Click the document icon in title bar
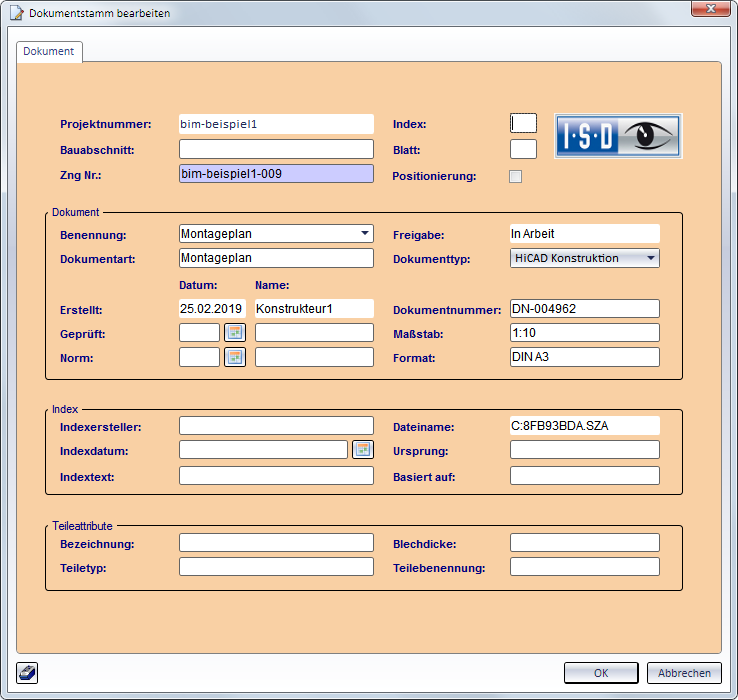The image size is (738, 700). tap(16, 13)
